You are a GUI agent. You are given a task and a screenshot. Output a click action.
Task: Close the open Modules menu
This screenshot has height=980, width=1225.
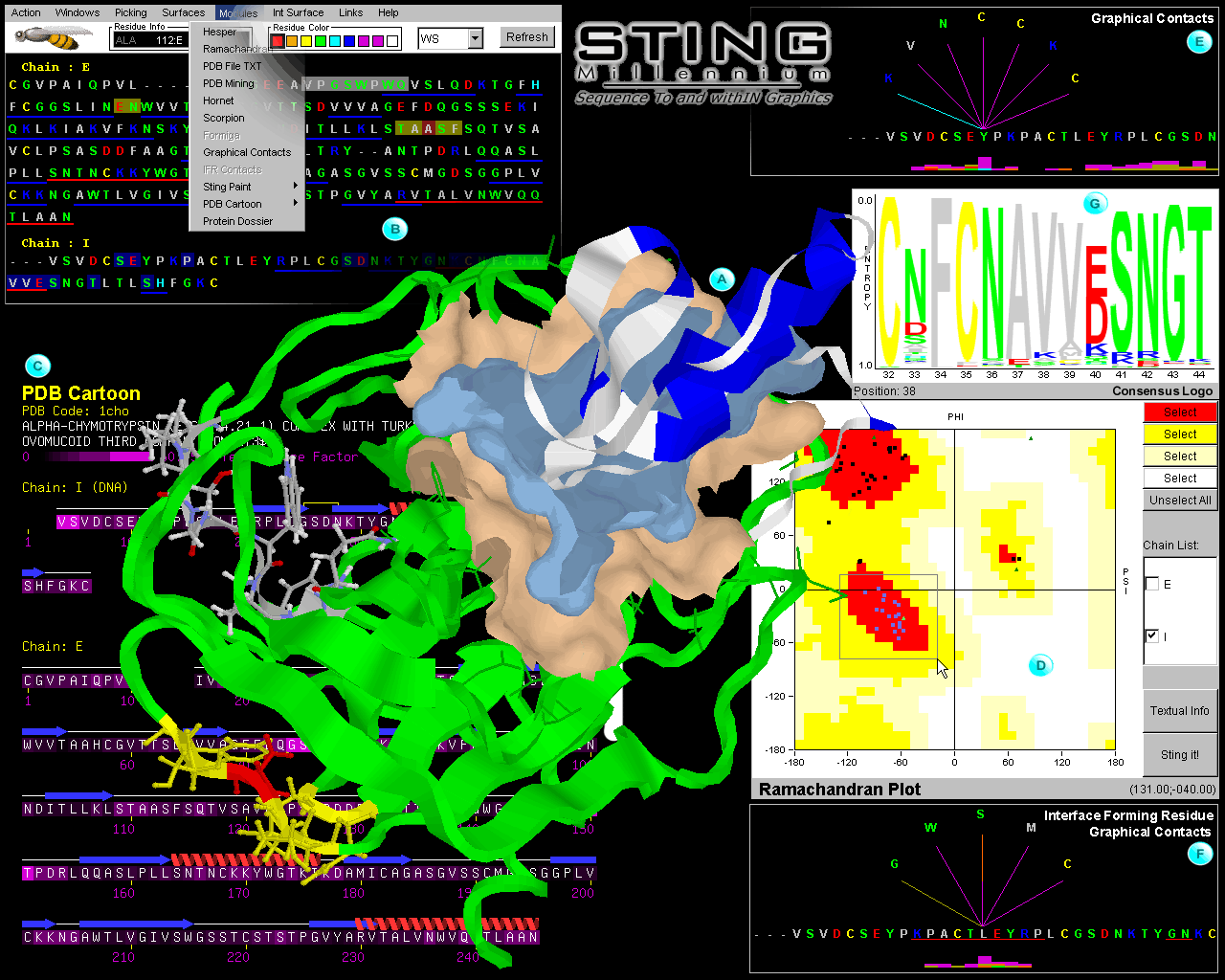tap(238, 12)
